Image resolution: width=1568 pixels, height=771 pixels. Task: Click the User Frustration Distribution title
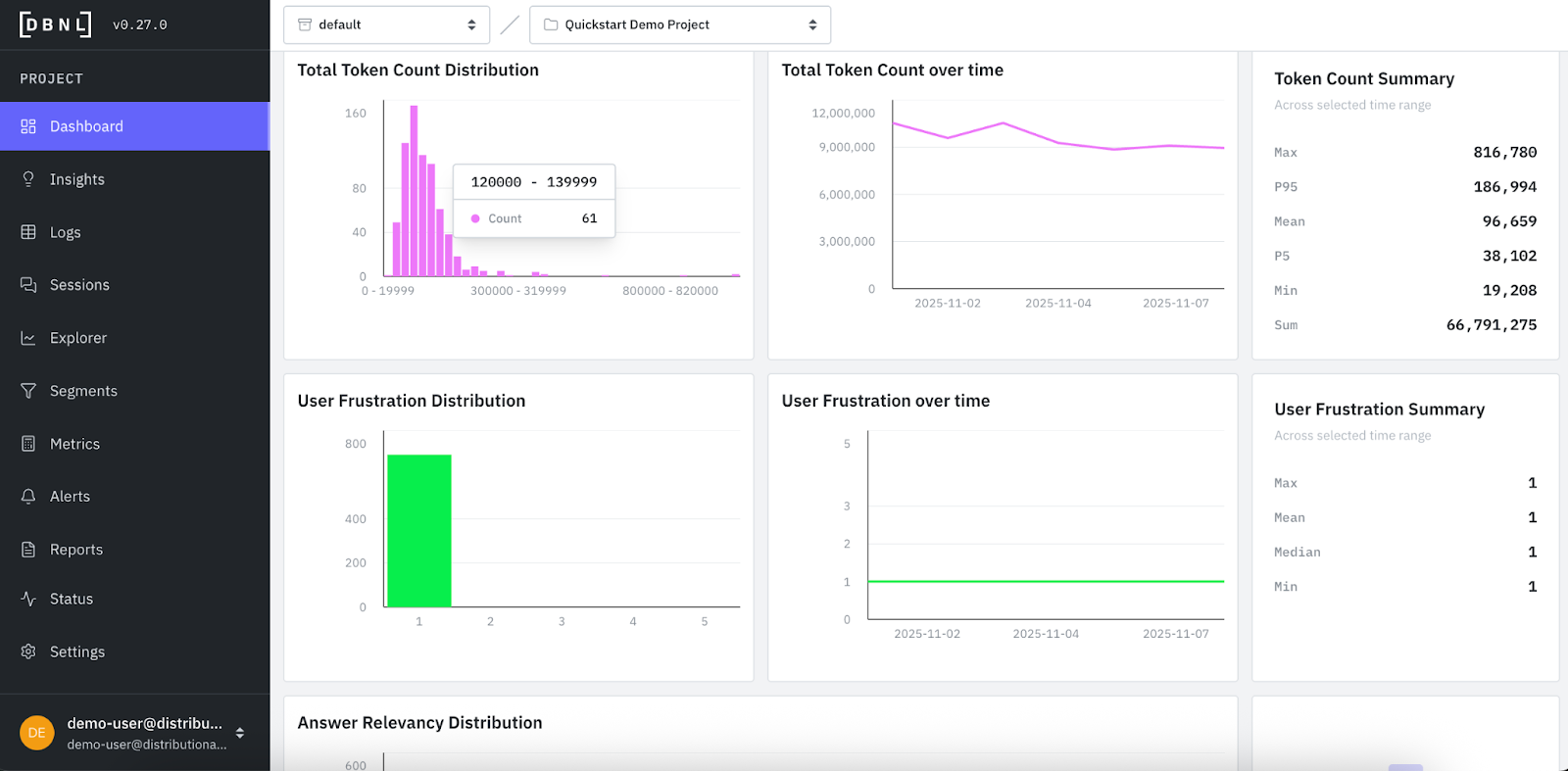tap(412, 401)
